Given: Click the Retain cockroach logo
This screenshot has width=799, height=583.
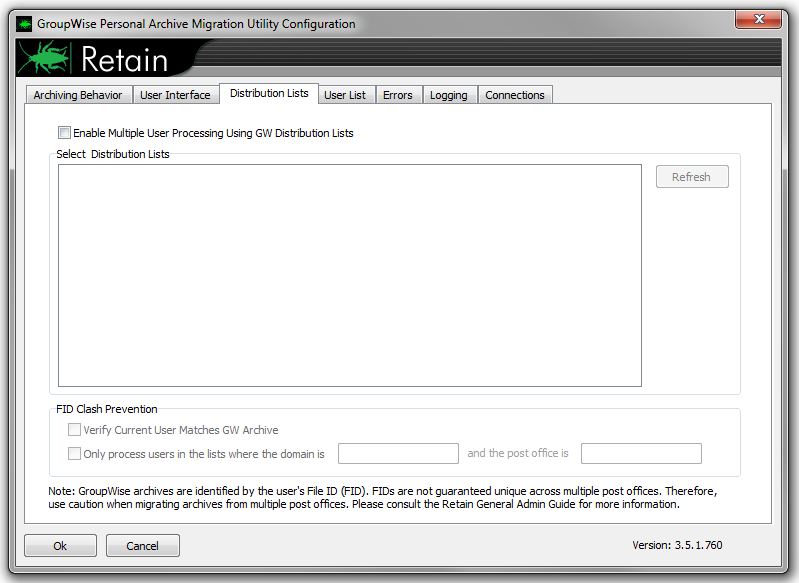Looking at the screenshot, I should (x=45, y=58).
